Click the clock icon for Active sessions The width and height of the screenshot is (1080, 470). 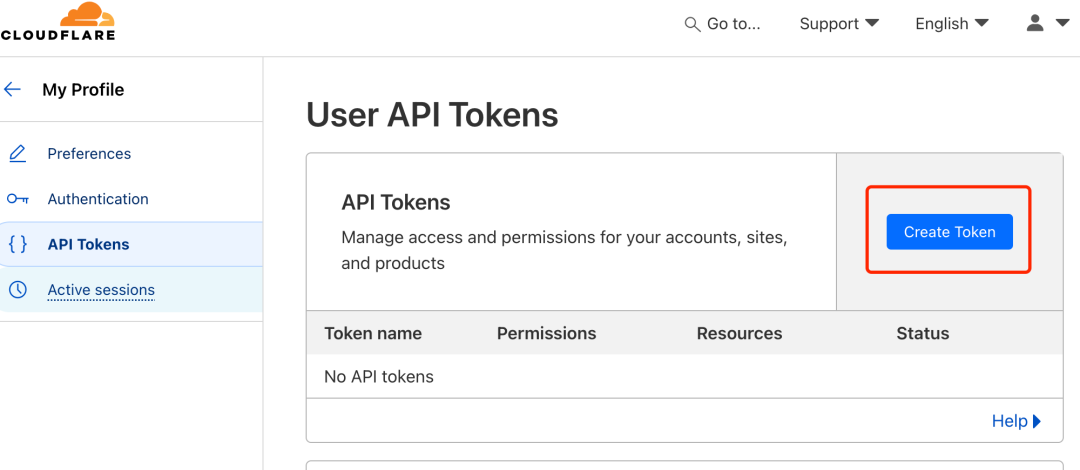(x=17, y=289)
